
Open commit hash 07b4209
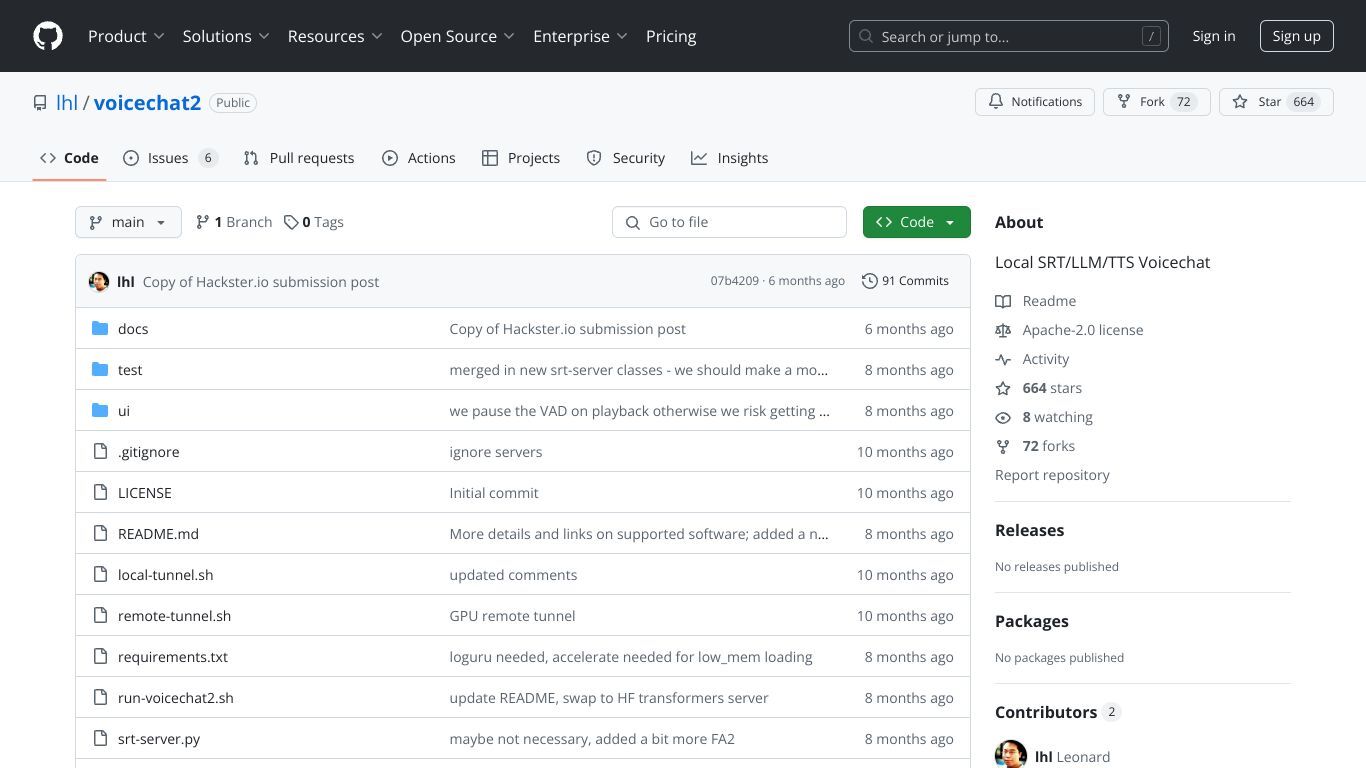735,281
